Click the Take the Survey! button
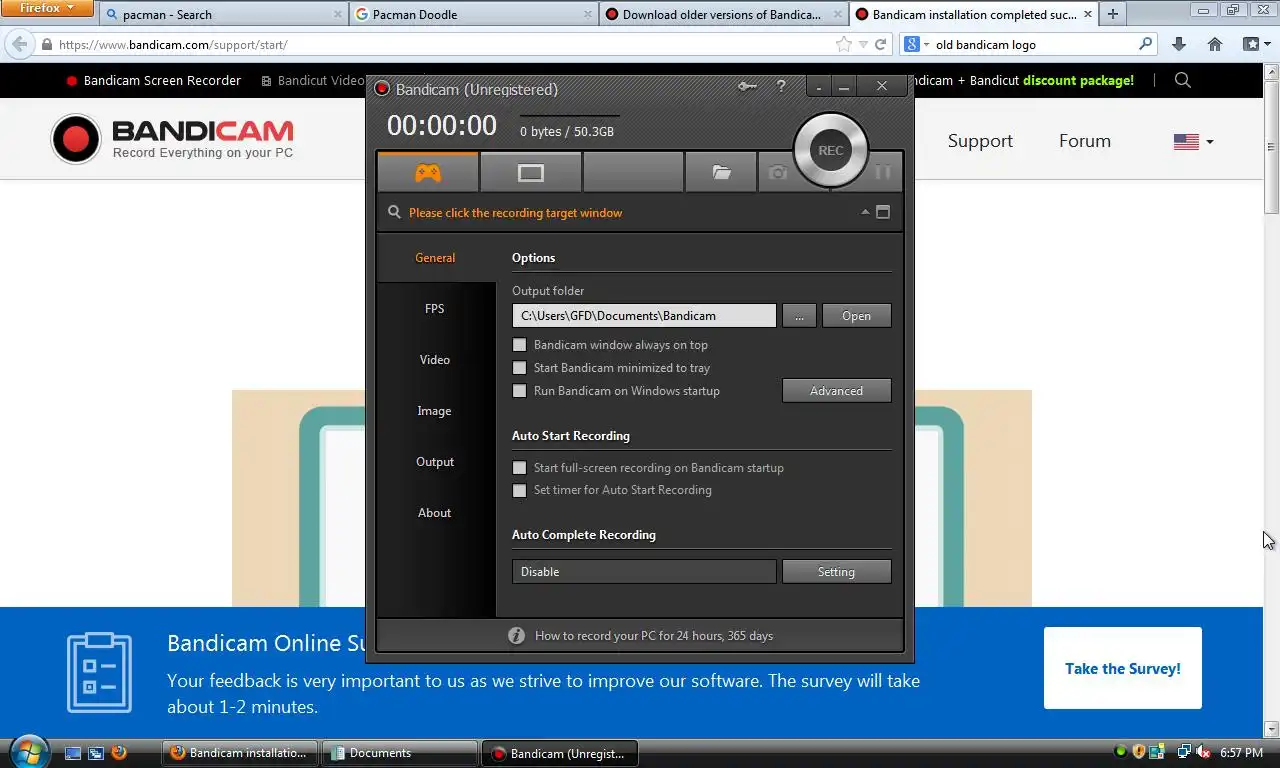Screen dimensions: 1280x768 click(1122, 668)
